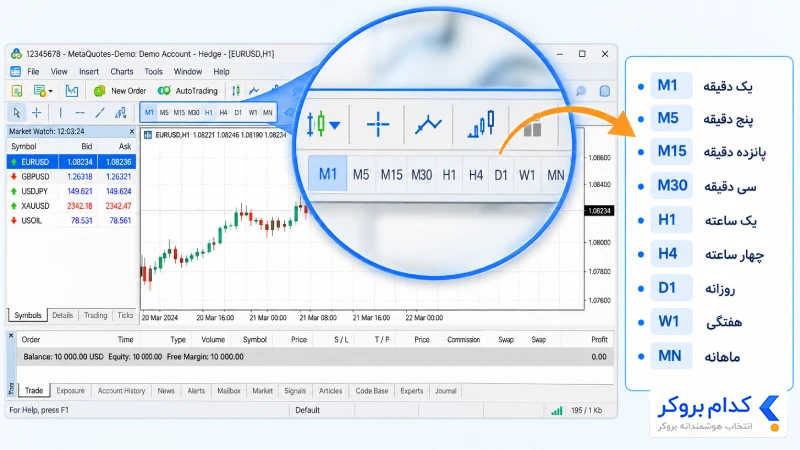Click the Ask column header
The height and width of the screenshot is (450, 800).
(125, 146)
